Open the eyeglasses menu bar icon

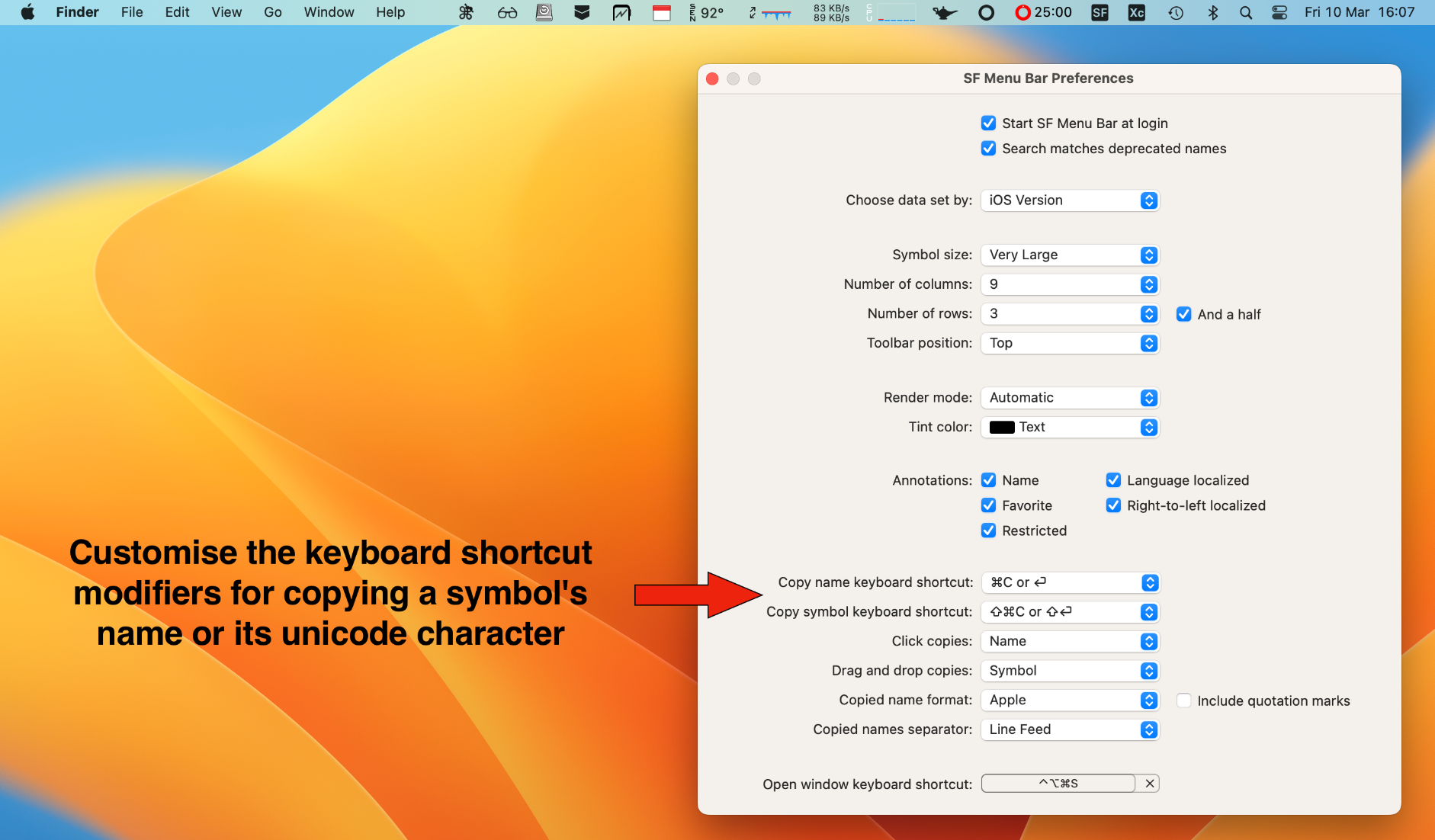[x=507, y=12]
